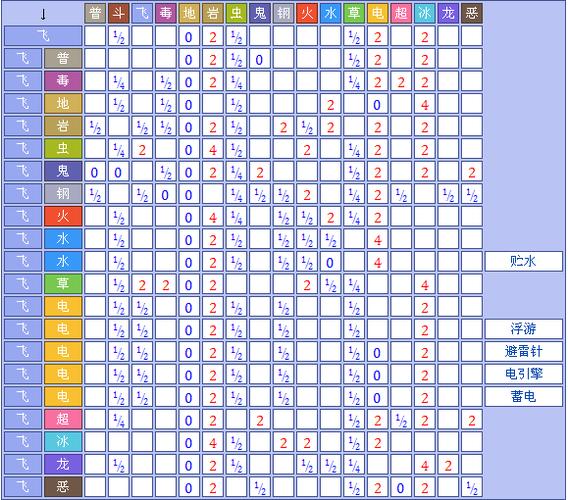Select the 毒 row type label
Image resolution: width=568 pixels, height=500 pixels.
pyautogui.click(x=63, y=81)
